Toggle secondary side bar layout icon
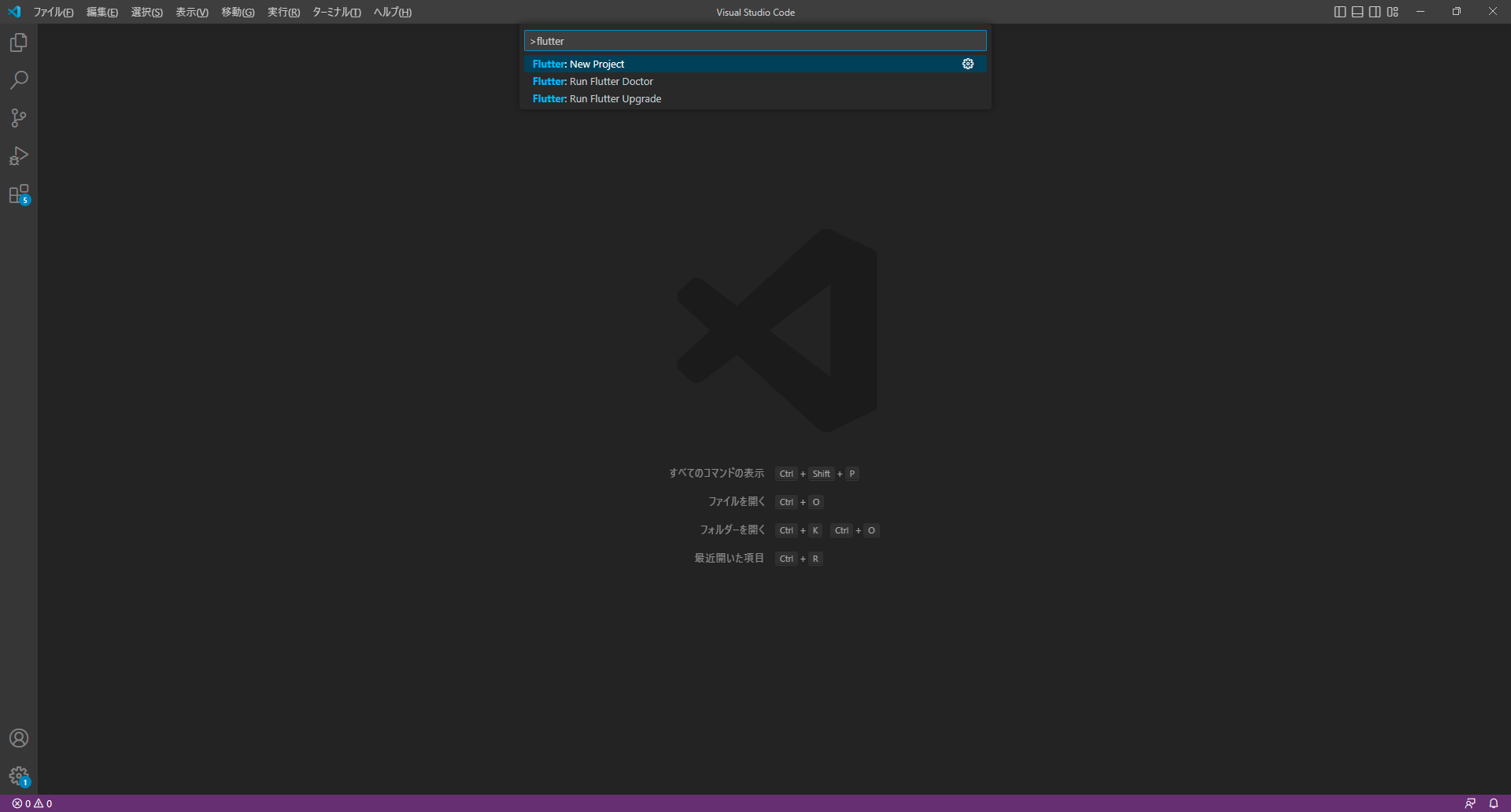The height and width of the screenshot is (812, 1511). point(1375,12)
